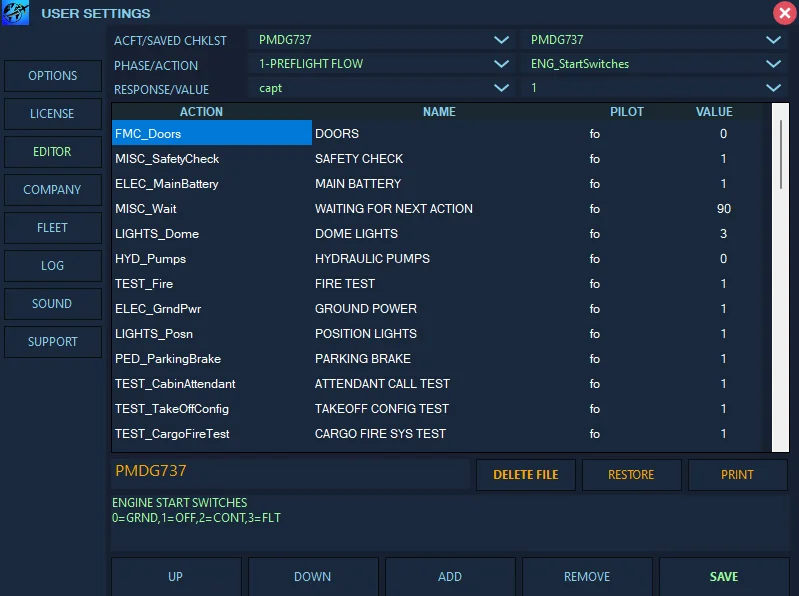Viewport: 799px width, 596px height.
Task: Click the value 90 cell
Action: [x=724, y=208]
